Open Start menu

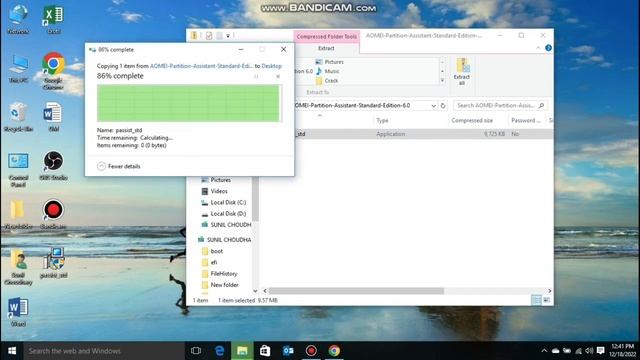point(12,351)
